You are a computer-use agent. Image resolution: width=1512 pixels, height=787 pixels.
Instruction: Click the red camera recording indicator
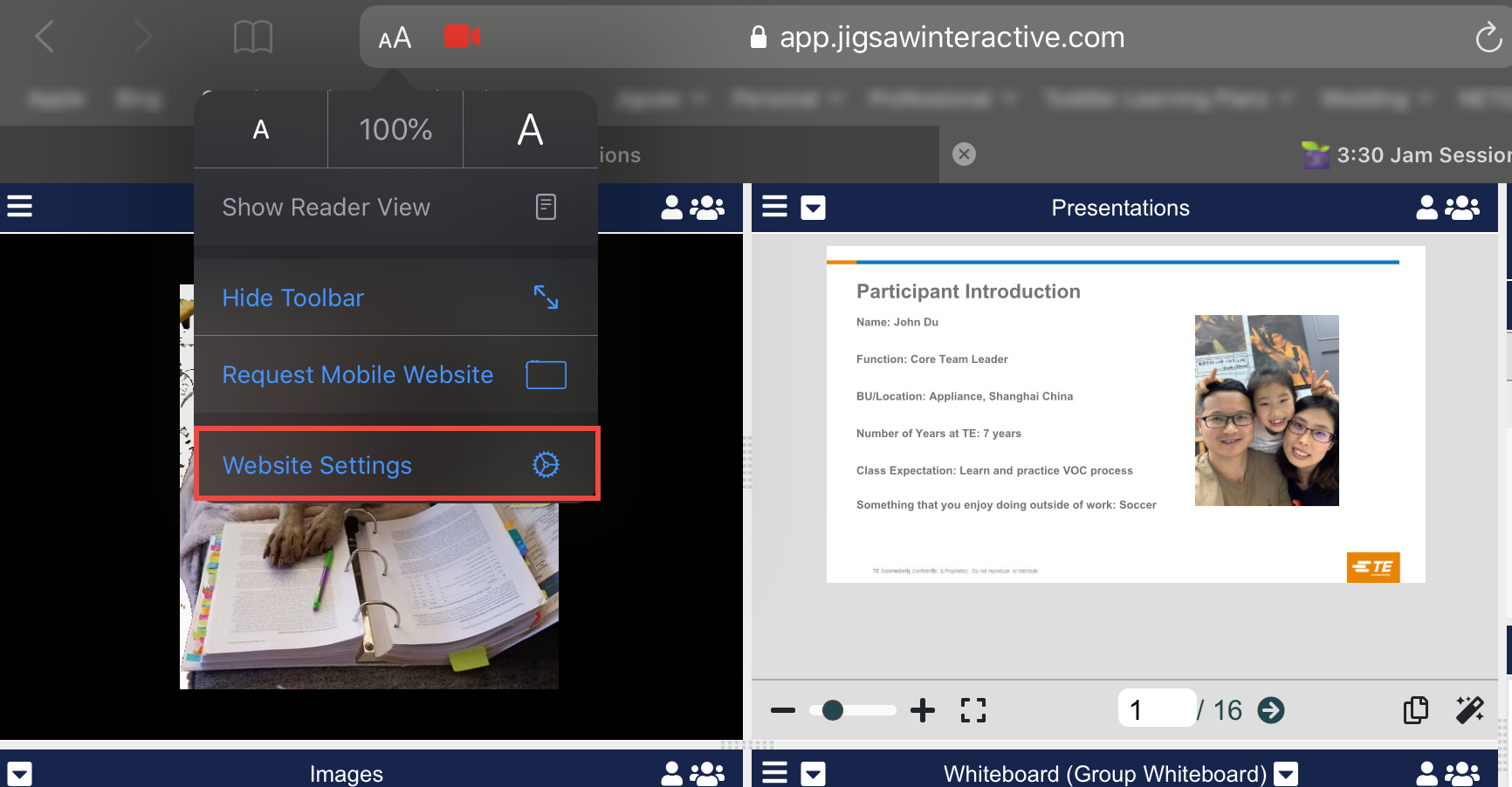(462, 37)
